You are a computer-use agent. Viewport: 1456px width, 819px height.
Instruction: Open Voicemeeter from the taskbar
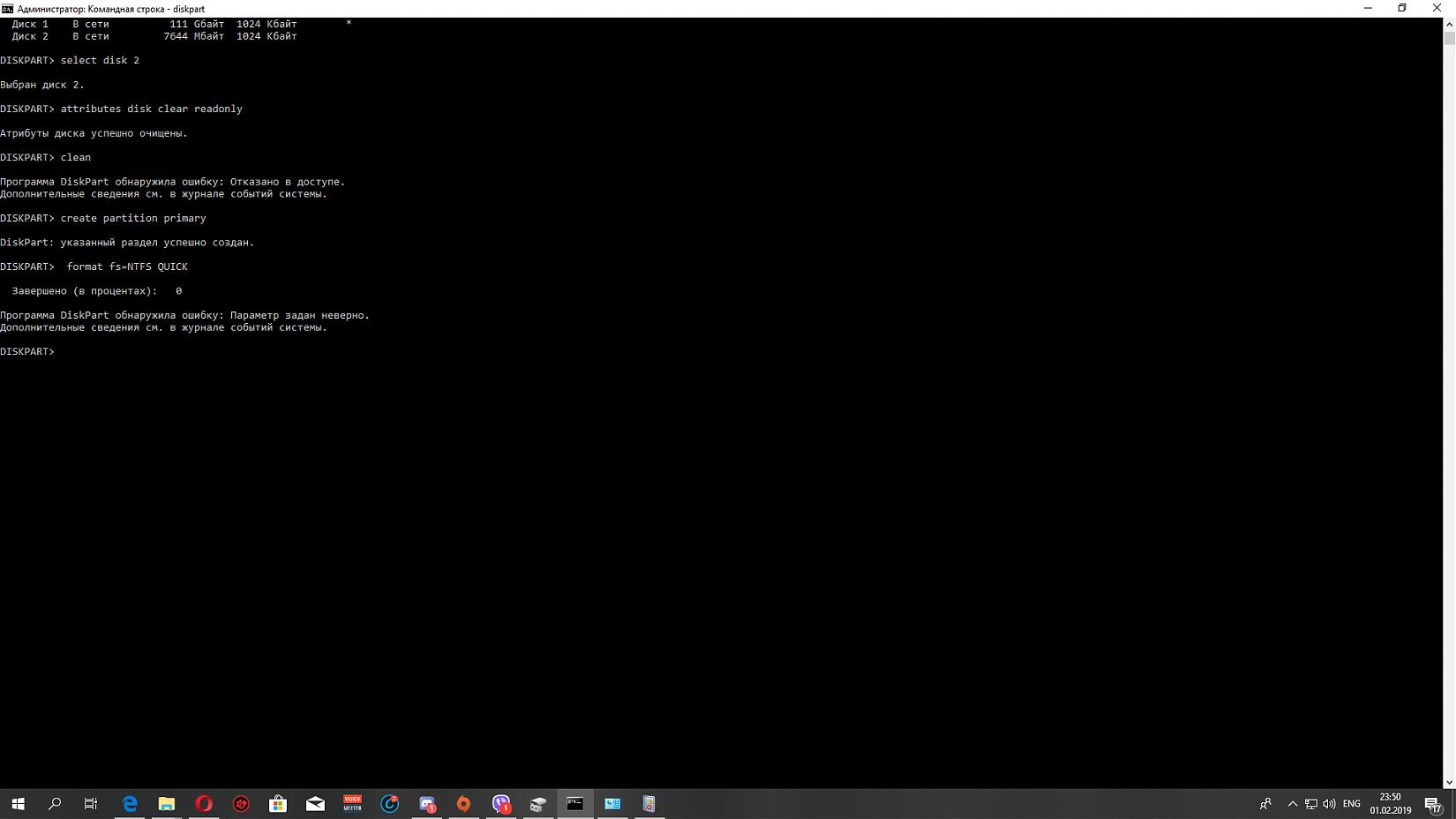(x=352, y=804)
